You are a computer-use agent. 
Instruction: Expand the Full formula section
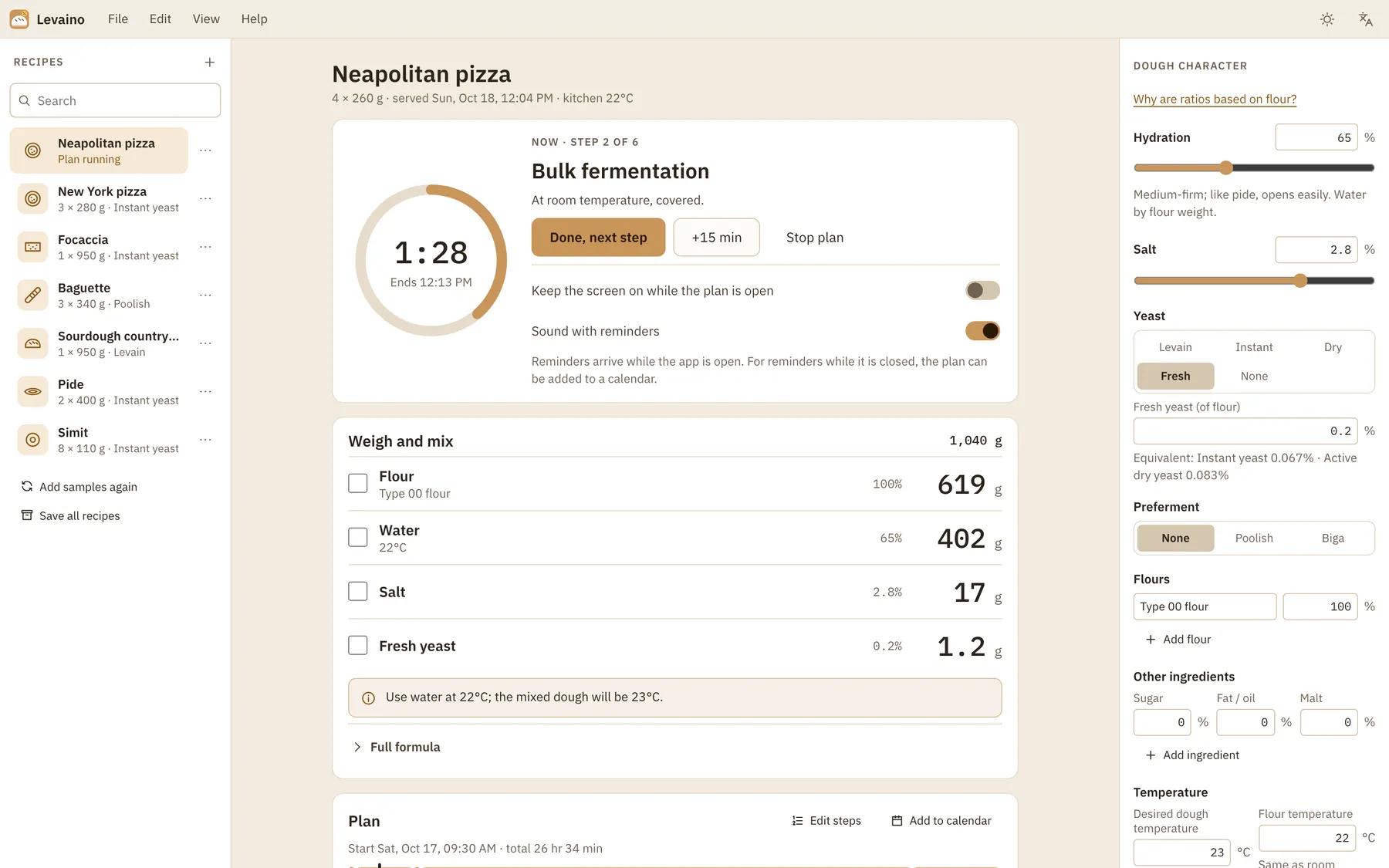[397, 747]
